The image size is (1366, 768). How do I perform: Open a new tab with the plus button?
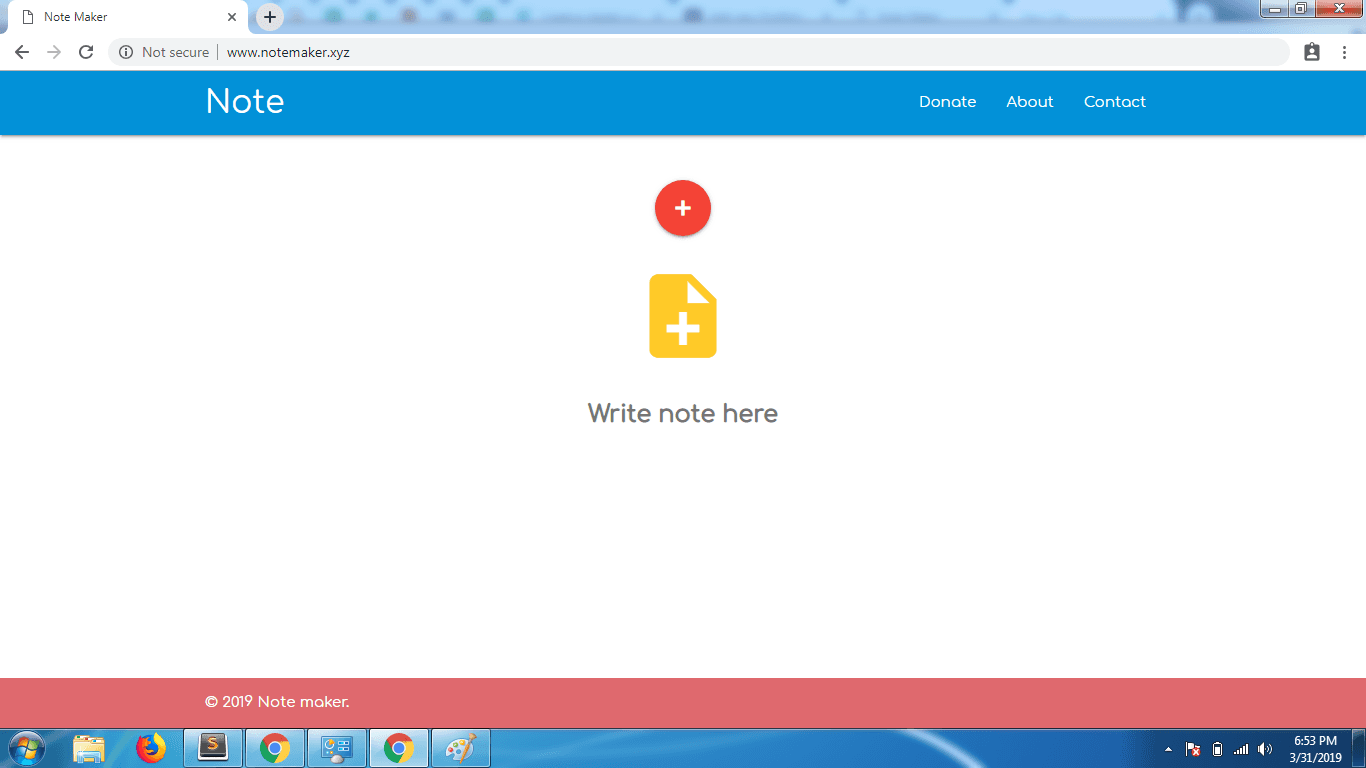pos(270,17)
